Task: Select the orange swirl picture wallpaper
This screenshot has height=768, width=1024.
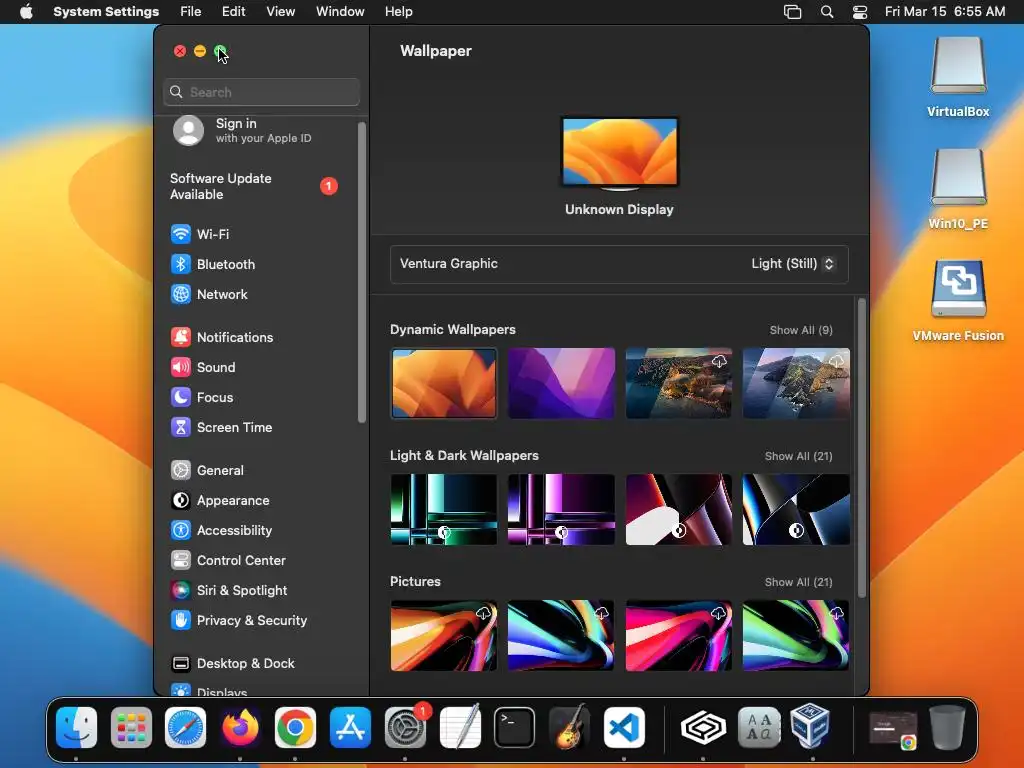Action: [443, 635]
